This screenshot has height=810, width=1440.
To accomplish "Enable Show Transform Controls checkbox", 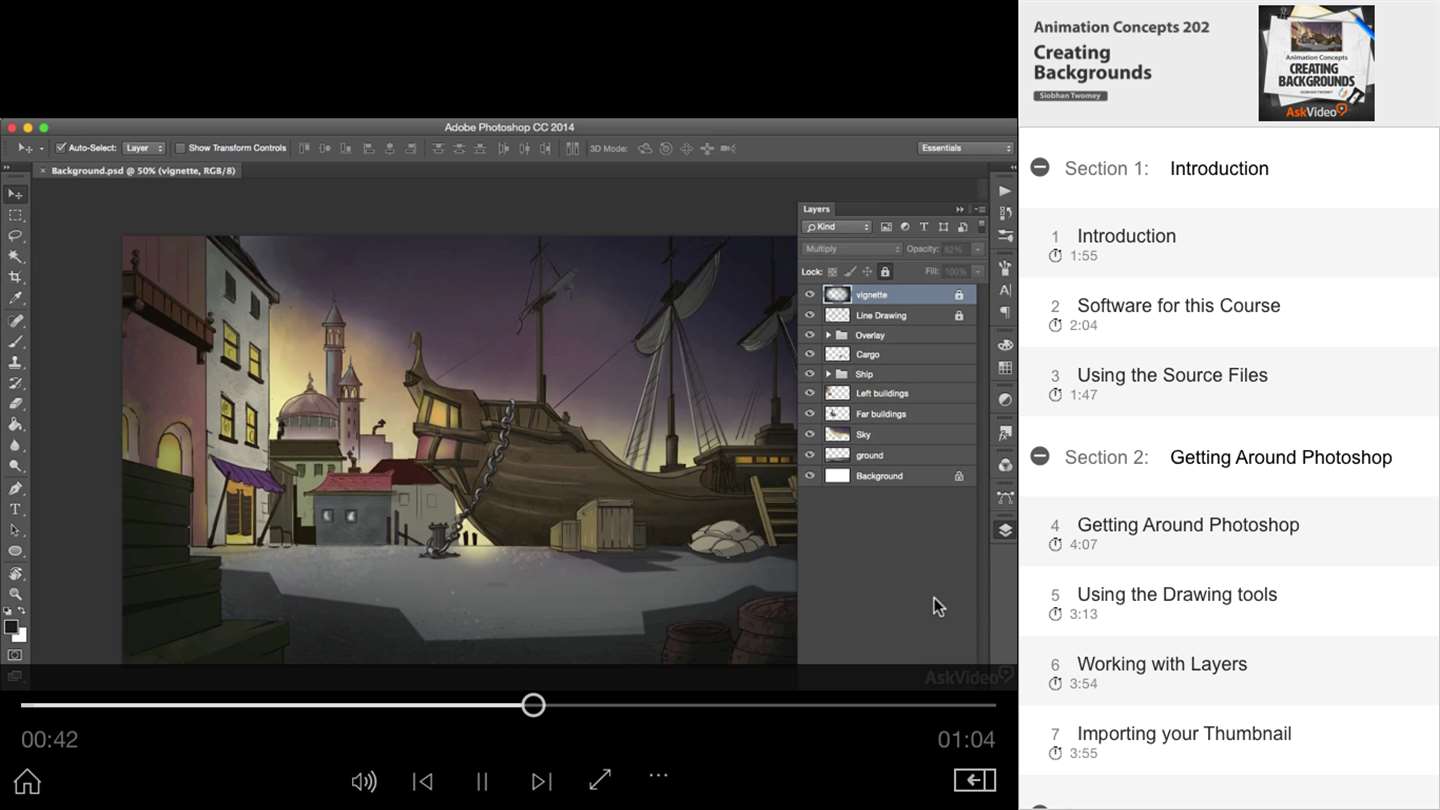I will click(180, 148).
